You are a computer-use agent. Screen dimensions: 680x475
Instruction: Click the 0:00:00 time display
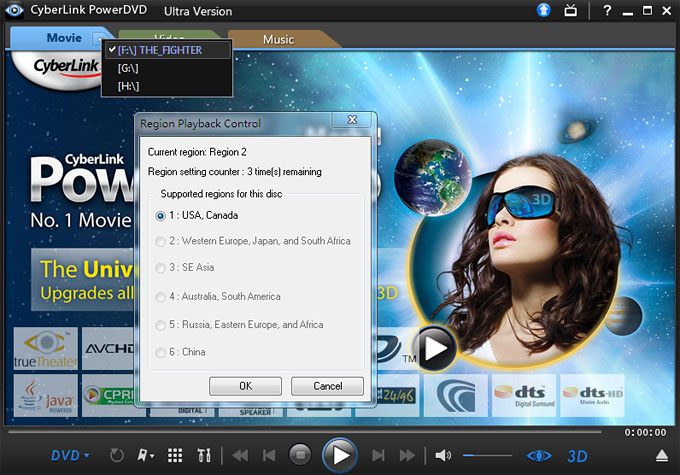click(645, 432)
